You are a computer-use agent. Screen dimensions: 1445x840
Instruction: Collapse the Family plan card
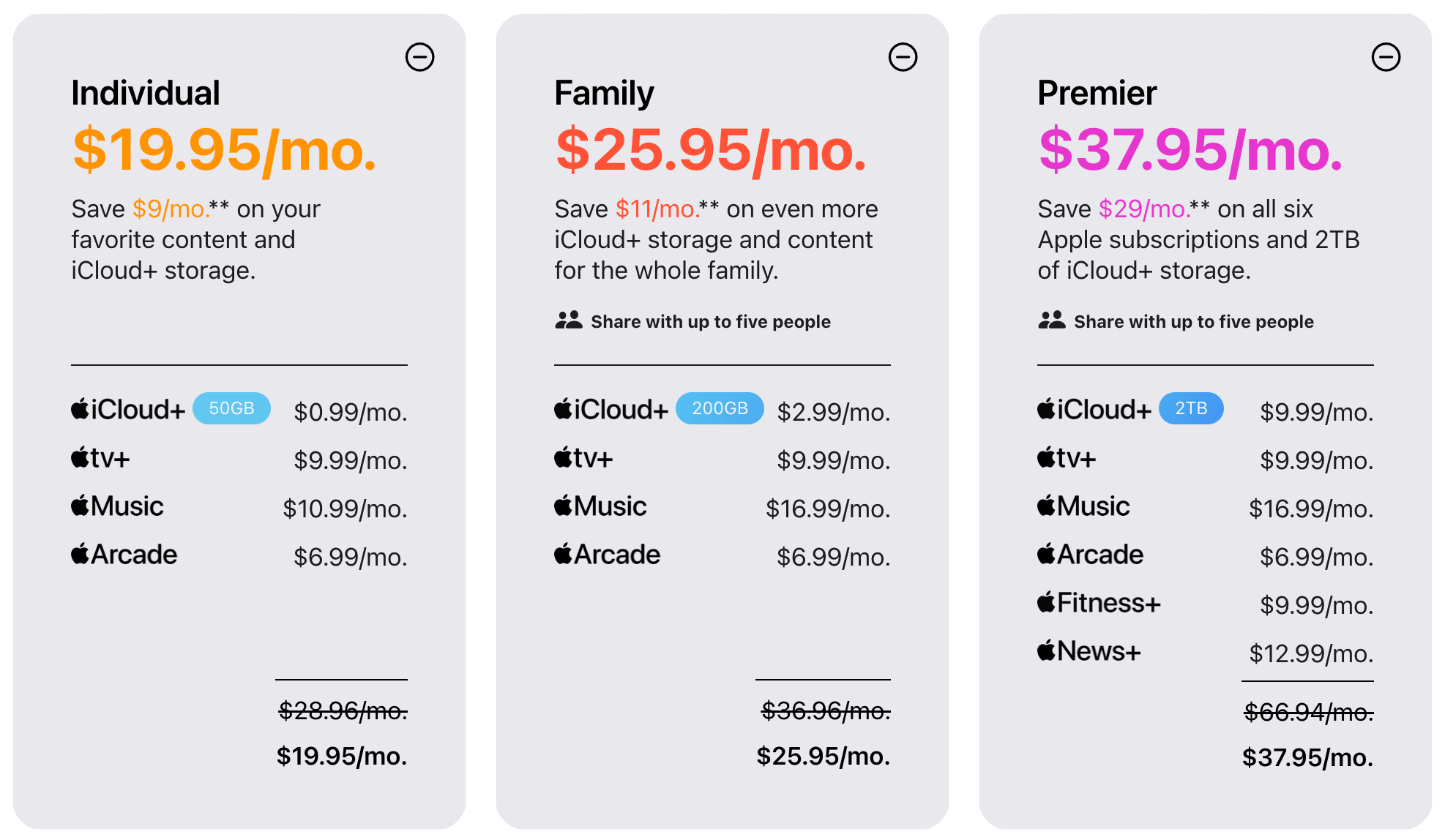[903, 56]
